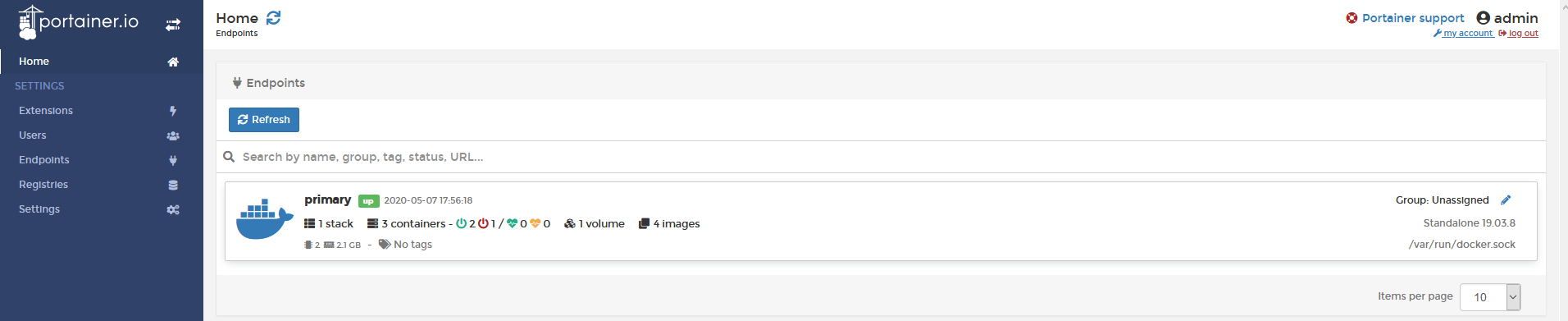1568x321 pixels.
Task: Edit endpoint group with the pencil icon
Action: (x=1506, y=199)
